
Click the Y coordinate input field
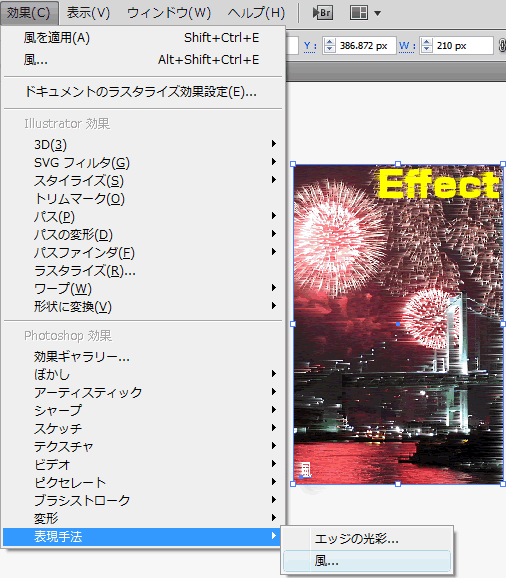click(365, 46)
